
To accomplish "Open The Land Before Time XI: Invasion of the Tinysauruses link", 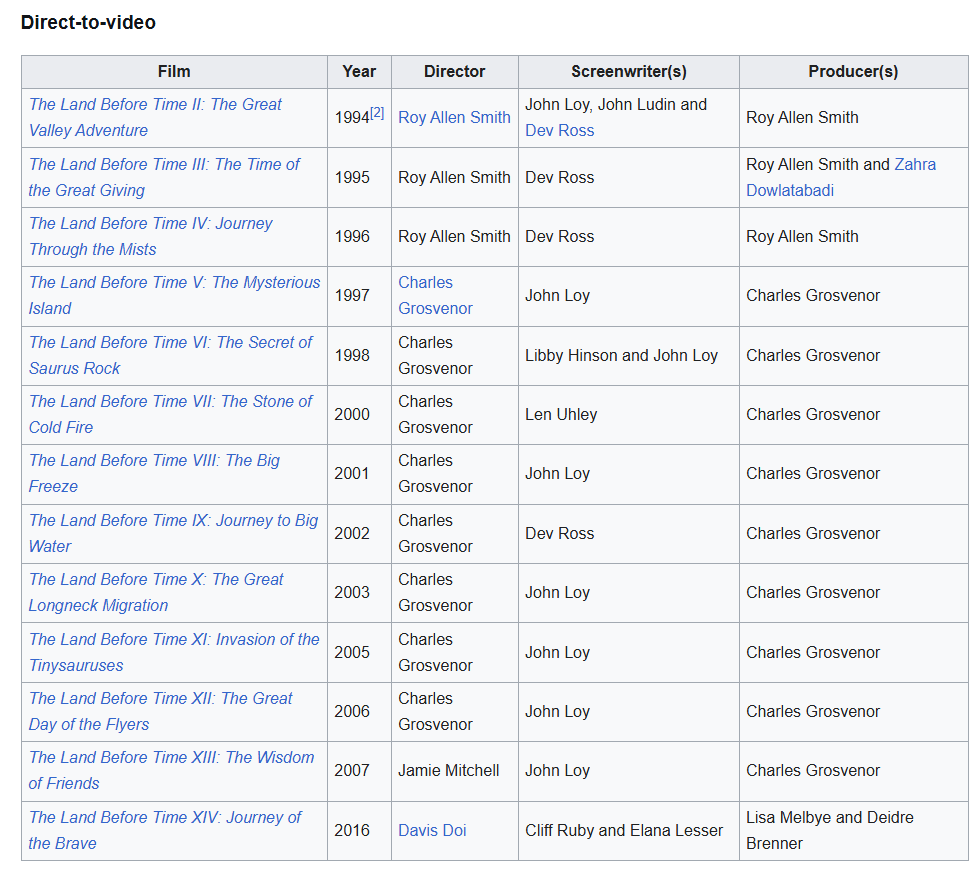I will [174, 652].
